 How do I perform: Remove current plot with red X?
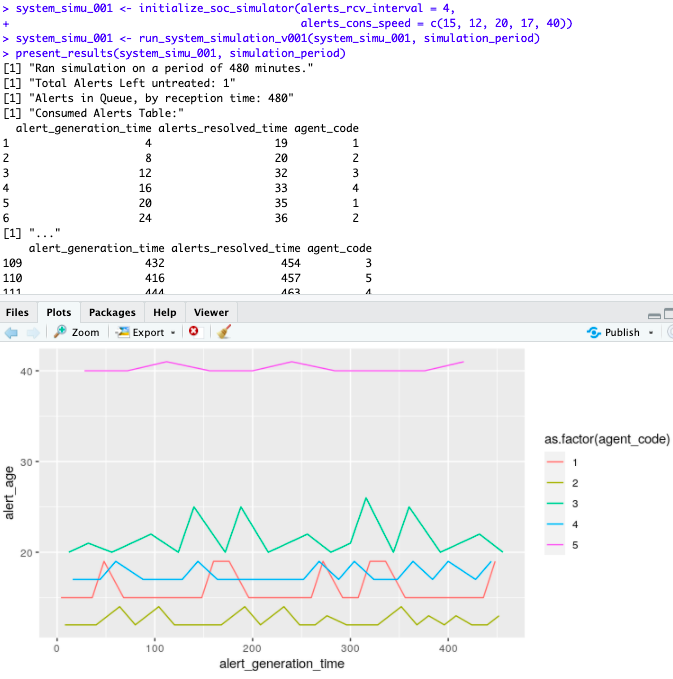pos(193,332)
